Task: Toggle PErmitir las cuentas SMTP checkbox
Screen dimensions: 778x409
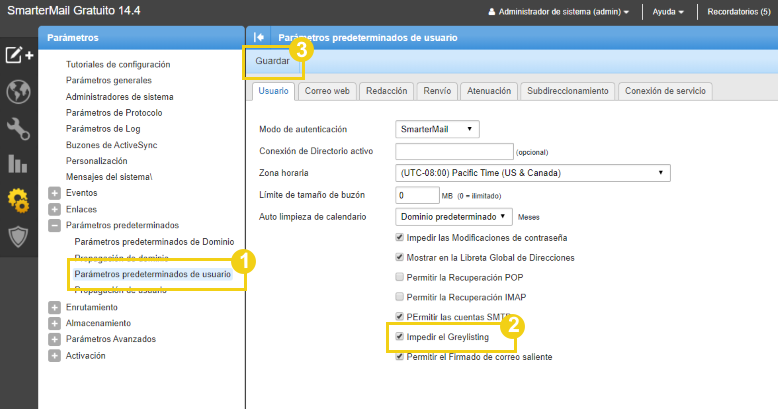Action: coord(399,316)
